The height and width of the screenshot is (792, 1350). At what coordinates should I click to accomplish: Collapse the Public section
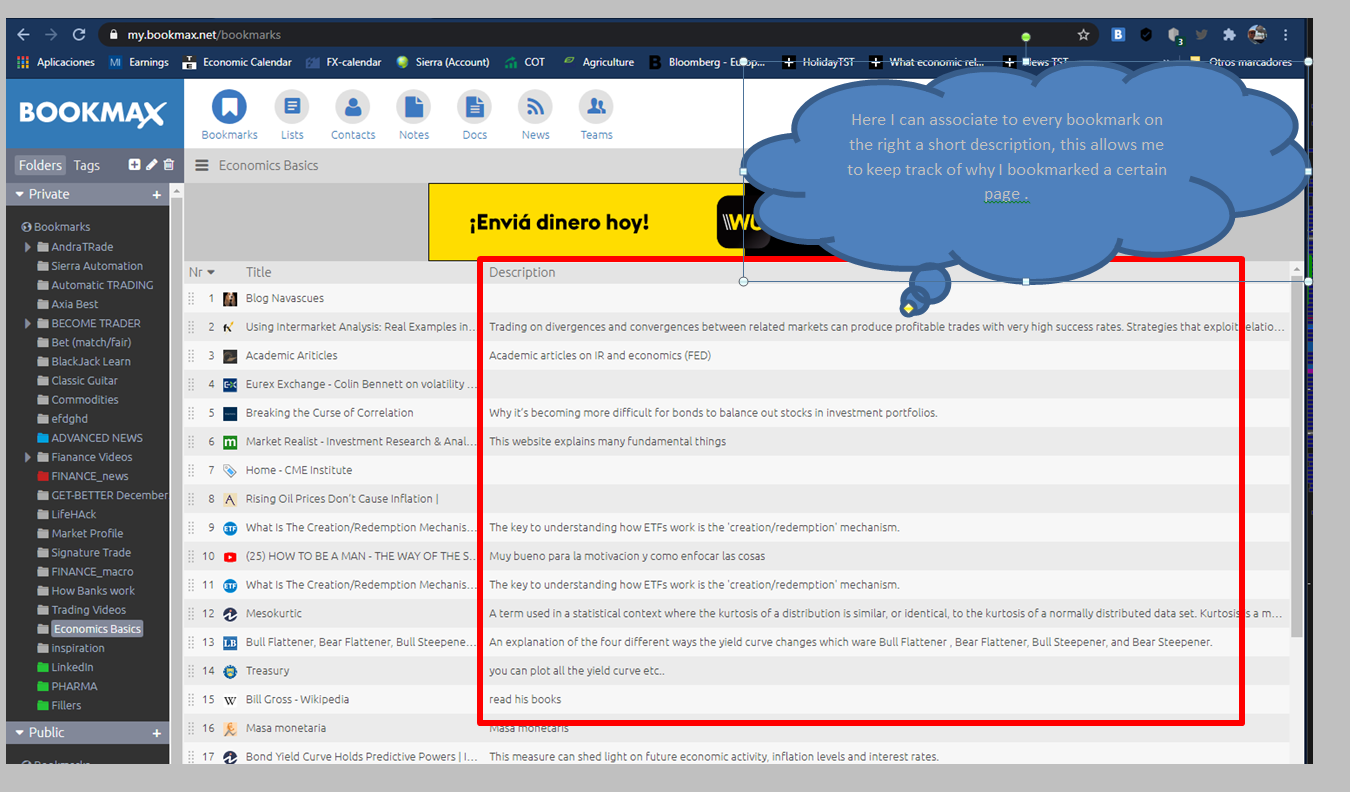coord(19,733)
